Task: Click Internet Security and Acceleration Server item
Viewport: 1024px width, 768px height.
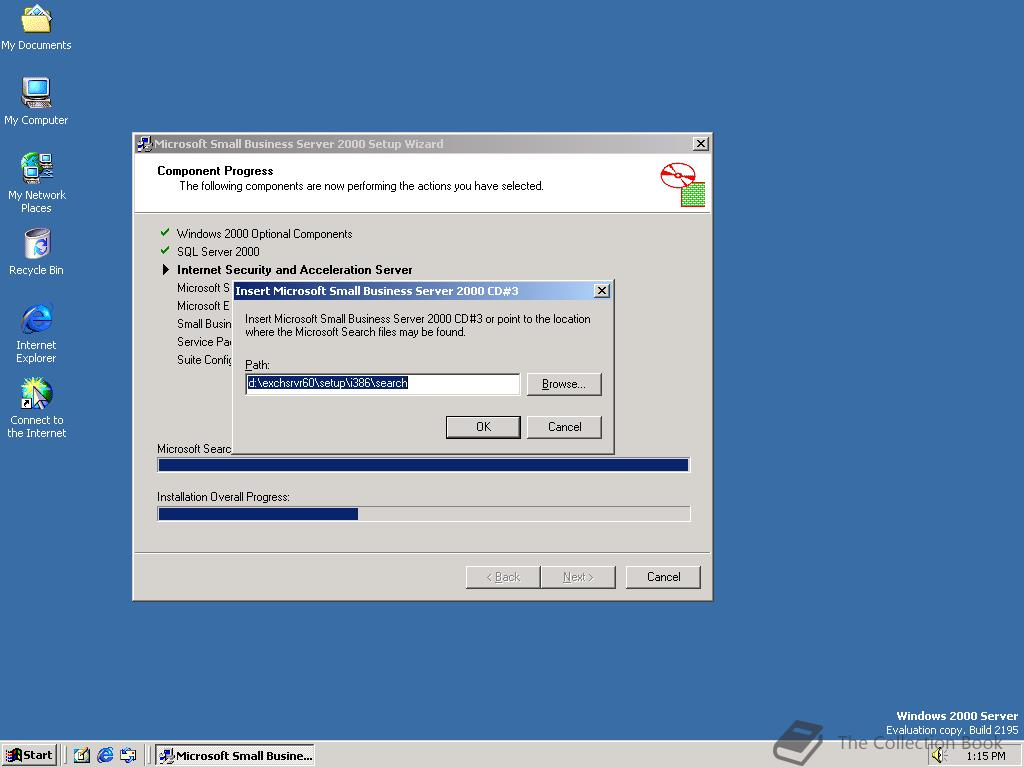Action: [x=295, y=270]
